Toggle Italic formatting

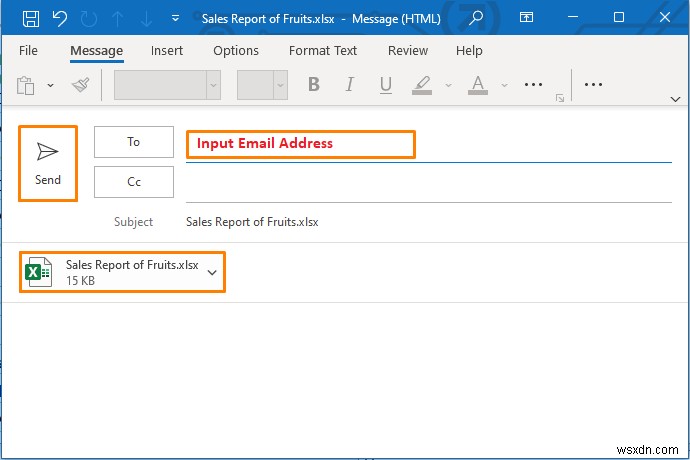(x=347, y=85)
